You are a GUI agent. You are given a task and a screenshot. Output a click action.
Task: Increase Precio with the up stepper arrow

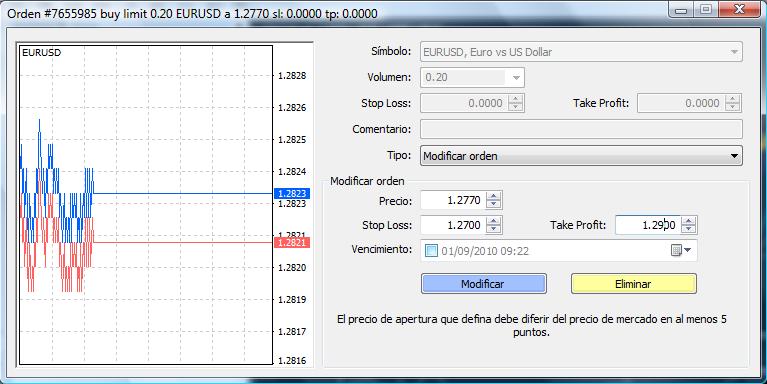click(x=494, y=196)
